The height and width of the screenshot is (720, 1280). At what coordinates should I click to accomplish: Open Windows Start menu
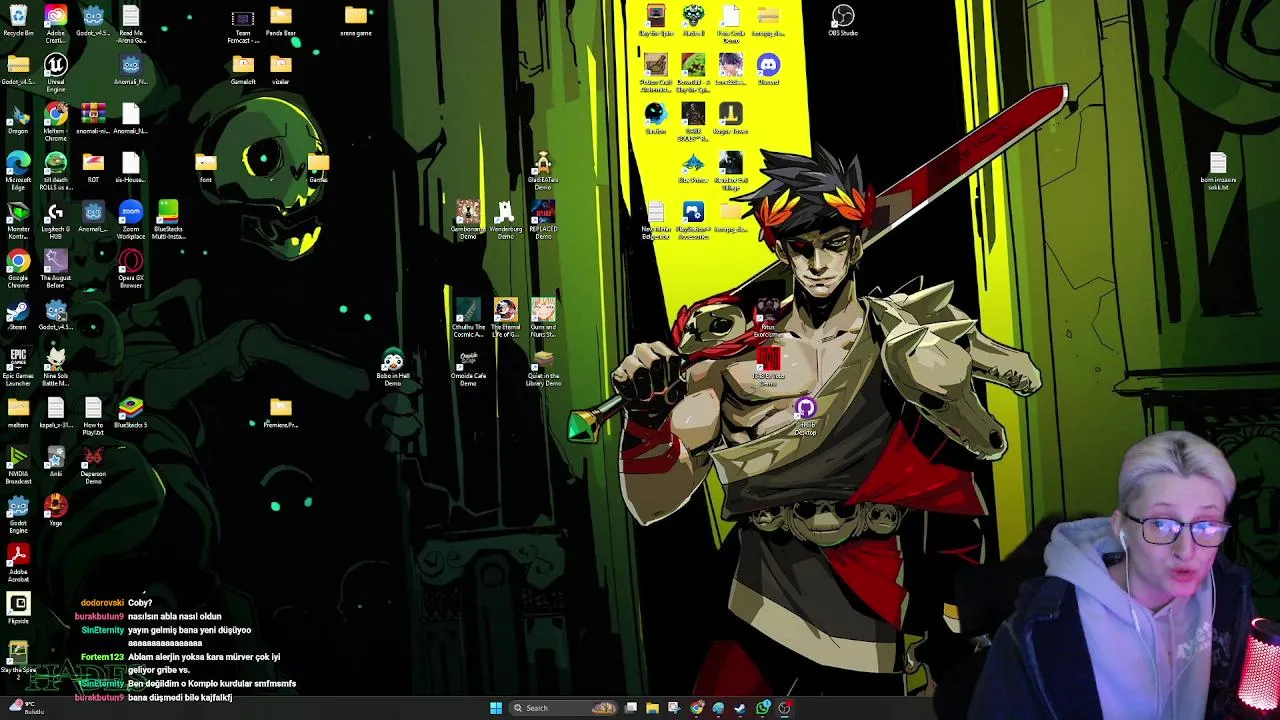496,708
